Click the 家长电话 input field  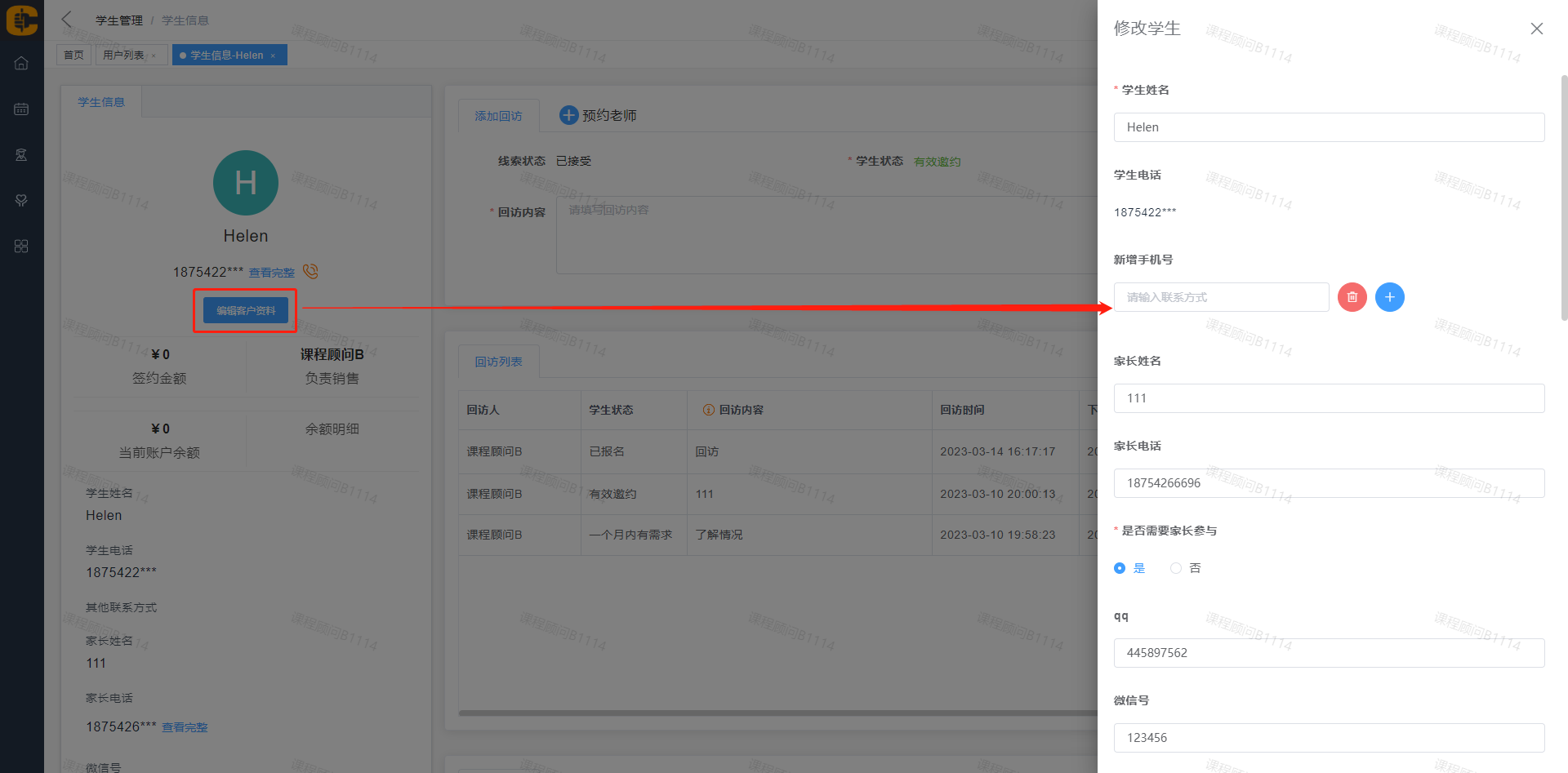tap(1328, 483)
